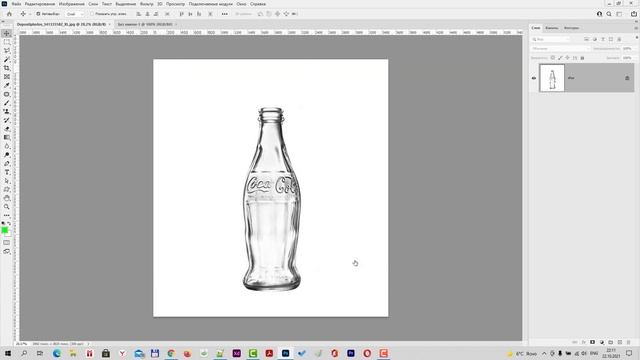Image resolution: width=640 pixels, height=360 pixels.
Task: Select the History Brush tool
Action: (7, 120)
